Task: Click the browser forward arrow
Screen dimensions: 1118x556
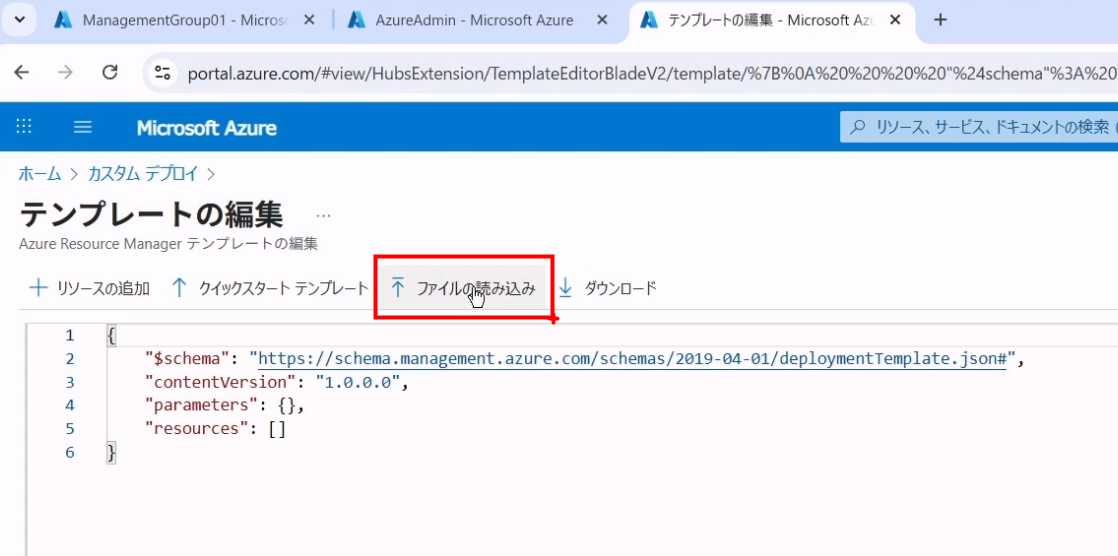Action: pos(66,72)
